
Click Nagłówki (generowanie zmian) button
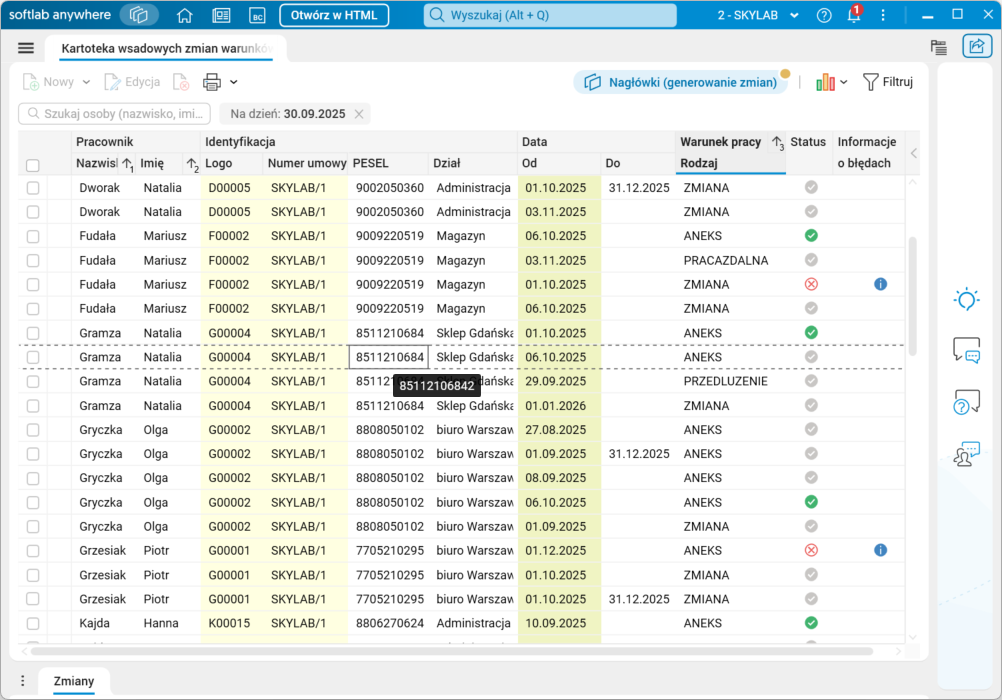coord(682,82)
